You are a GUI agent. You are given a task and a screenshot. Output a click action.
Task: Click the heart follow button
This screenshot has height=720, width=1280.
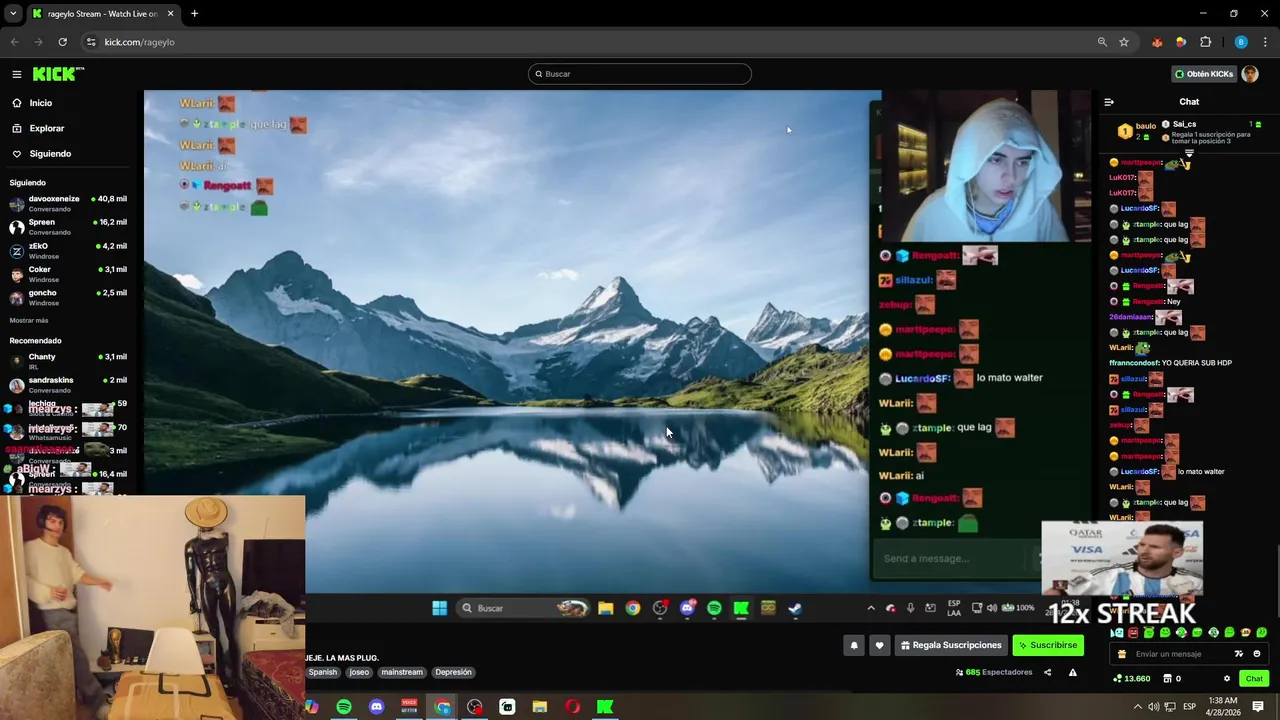(879, 646)
